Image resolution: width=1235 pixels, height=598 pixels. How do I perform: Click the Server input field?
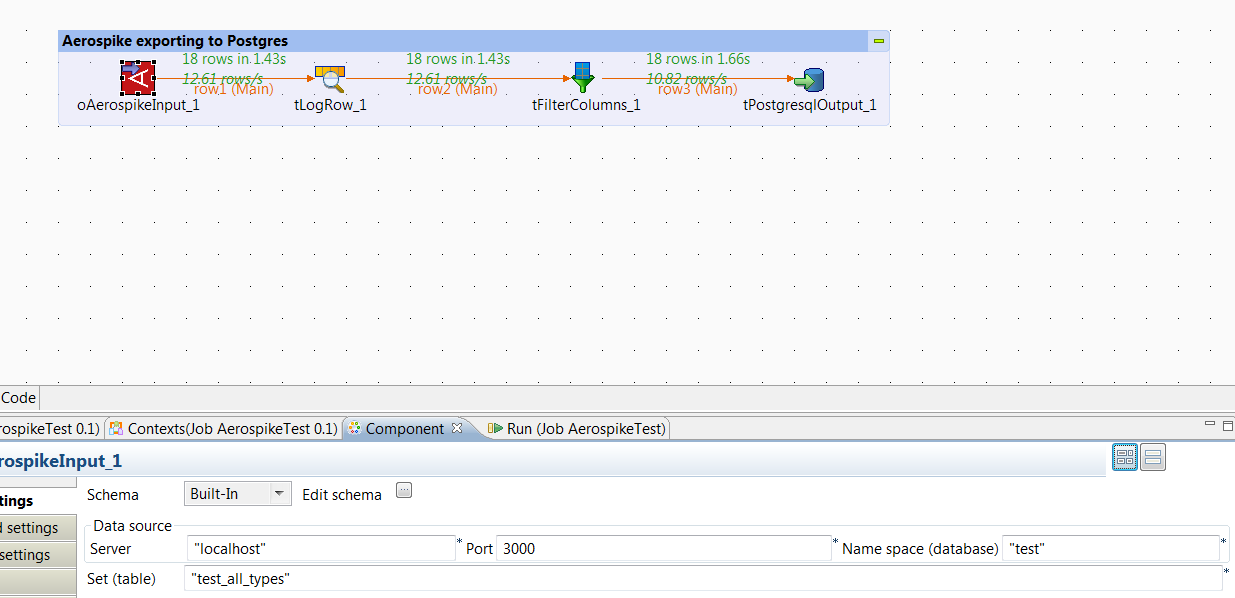pos(321,548)
